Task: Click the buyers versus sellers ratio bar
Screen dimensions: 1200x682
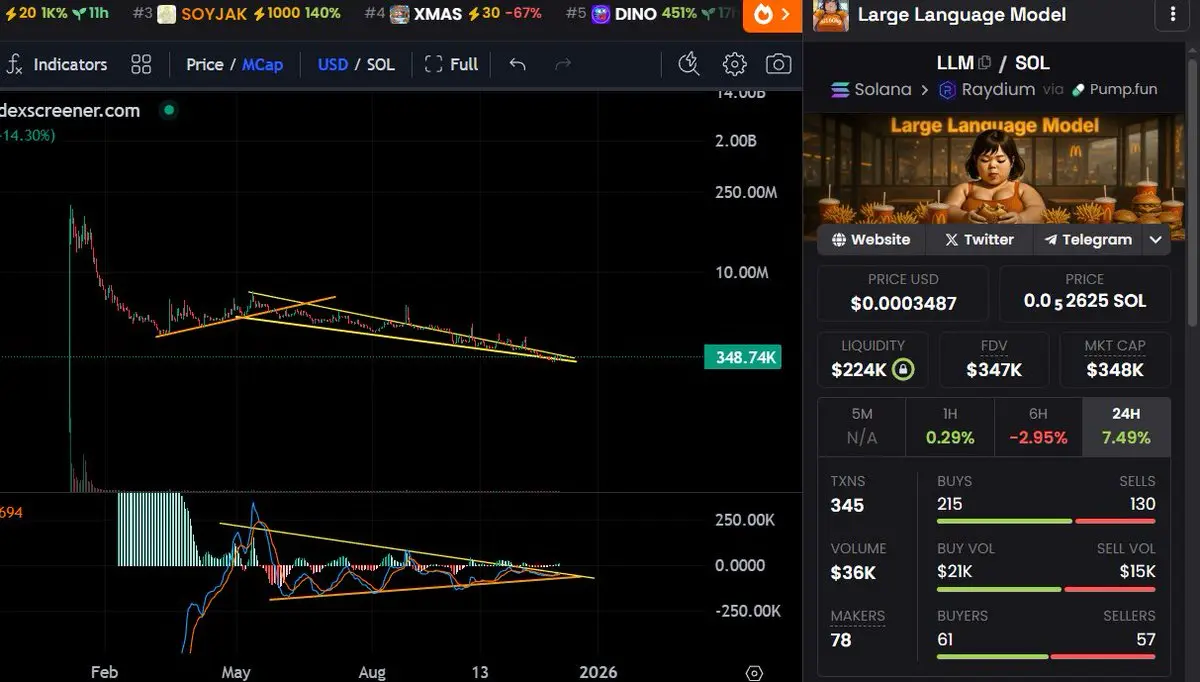Action: tap(1046, 657)
